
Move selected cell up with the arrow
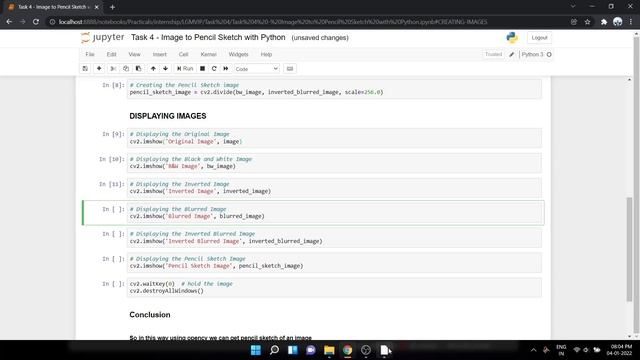coord(153,69)
